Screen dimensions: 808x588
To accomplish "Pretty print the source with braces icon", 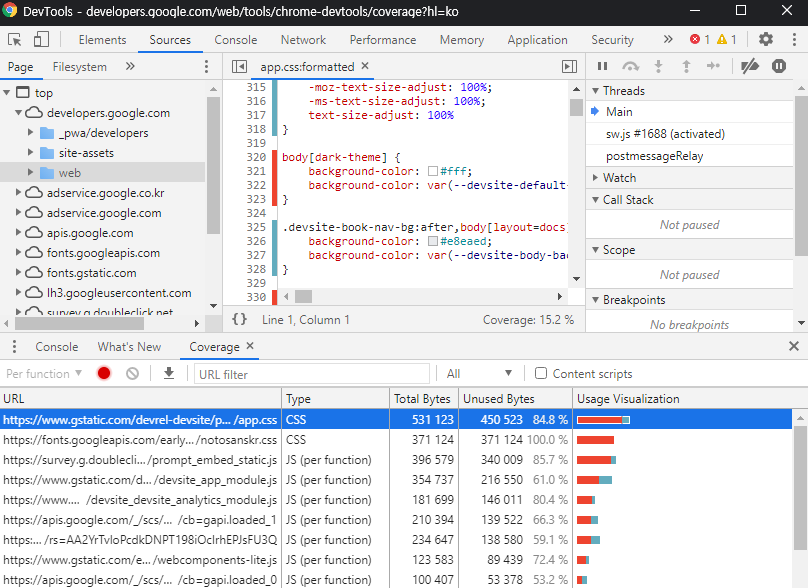I will [x=239, y=319].
